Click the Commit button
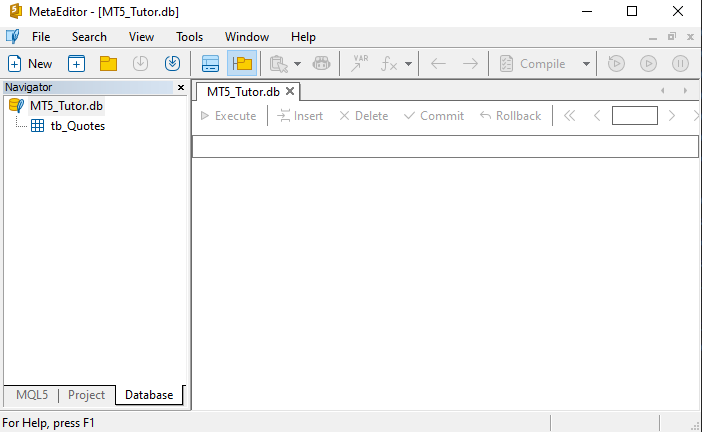 (x=433, y=116)
